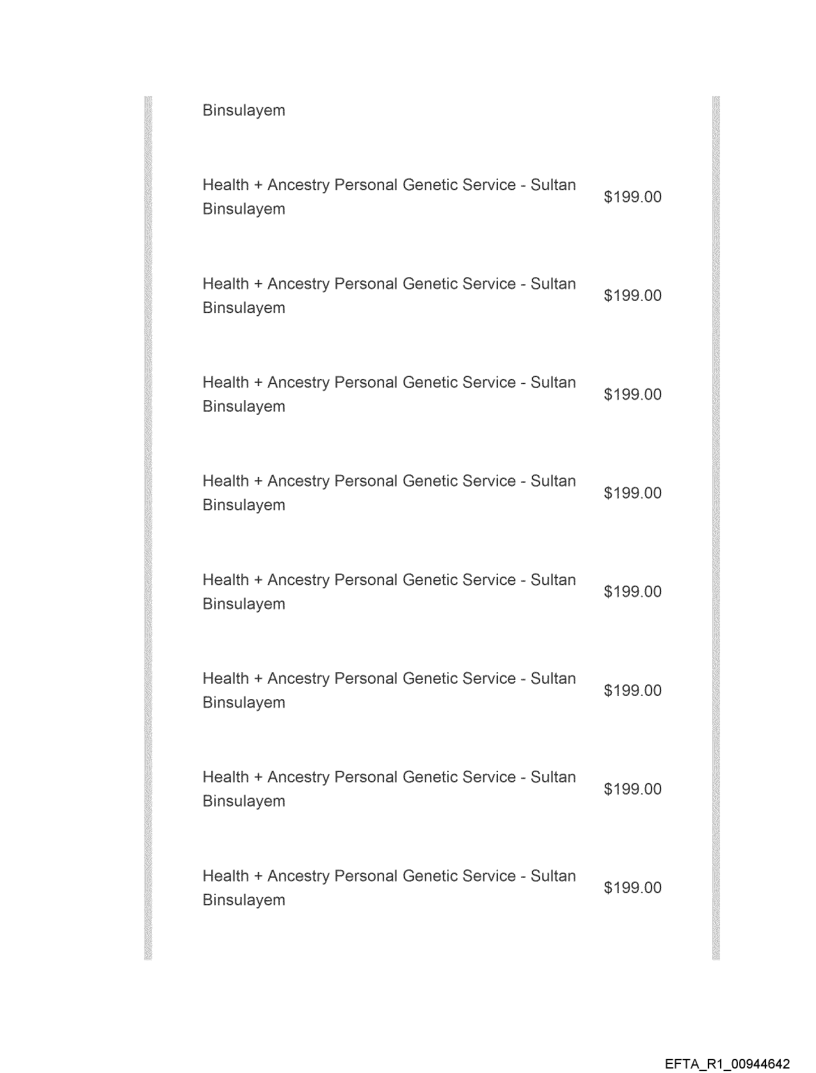Click the last $199.00 price
816x1073 pixels.
click(632, 888)
